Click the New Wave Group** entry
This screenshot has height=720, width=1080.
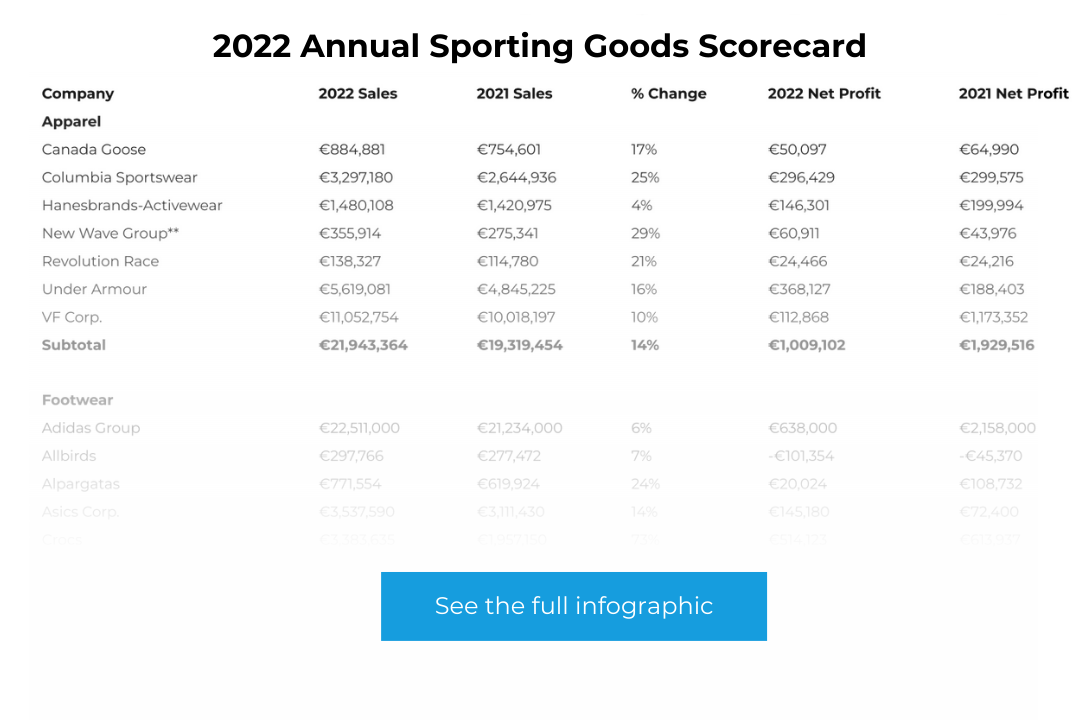click(104, 233)
